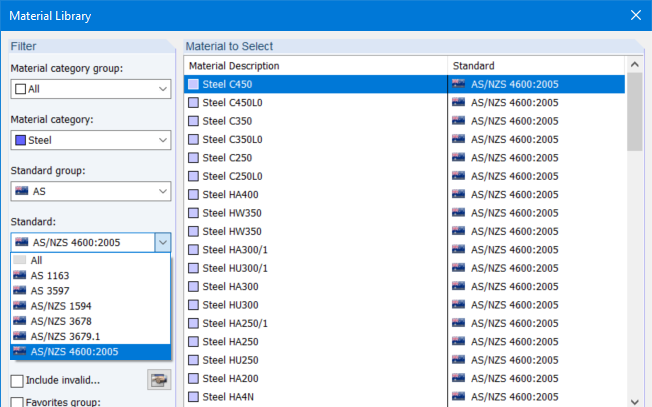The height and width of the screenshot is (407, 652).
Task: Click the material list scrollbar thumb
Action: click(635, 112)
